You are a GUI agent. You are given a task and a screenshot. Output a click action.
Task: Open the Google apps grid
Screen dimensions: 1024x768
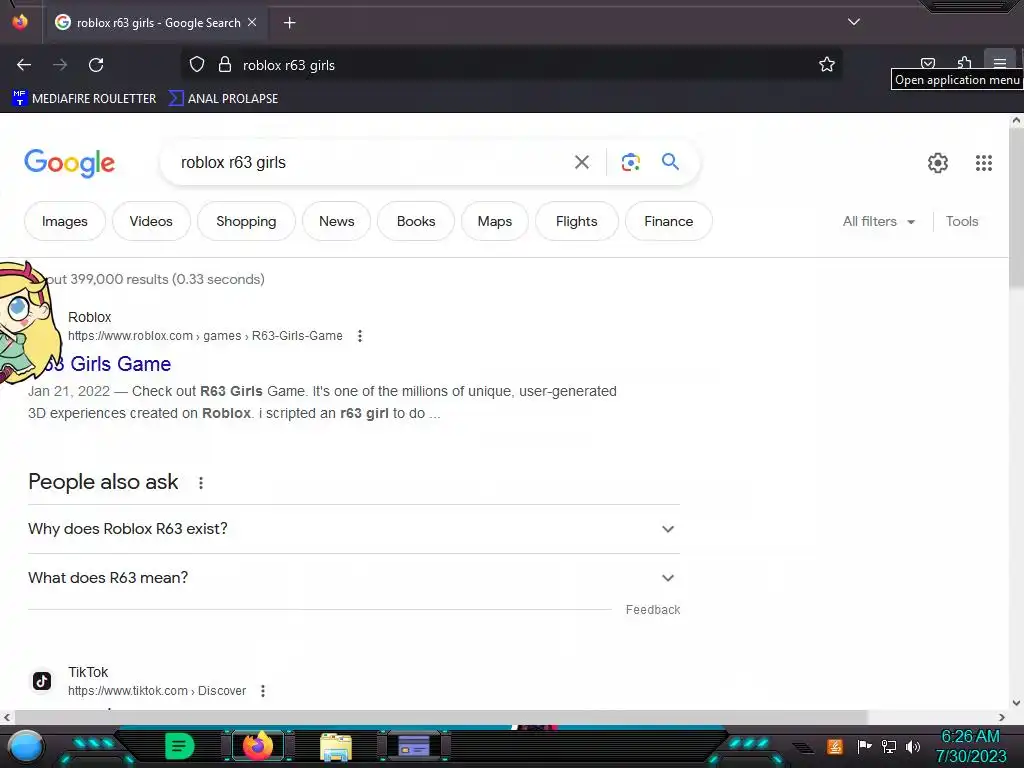(984, 163)
